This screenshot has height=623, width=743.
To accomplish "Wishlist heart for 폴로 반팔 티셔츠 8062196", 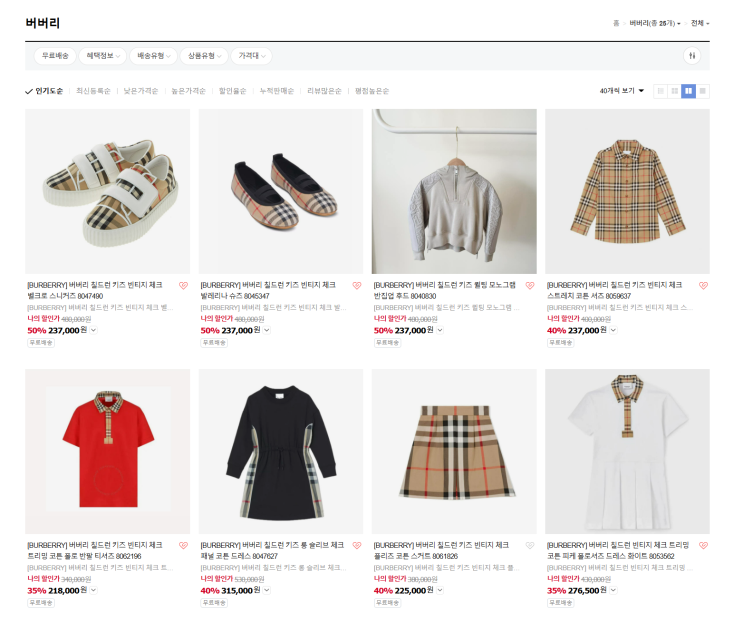I will (183, 546).
